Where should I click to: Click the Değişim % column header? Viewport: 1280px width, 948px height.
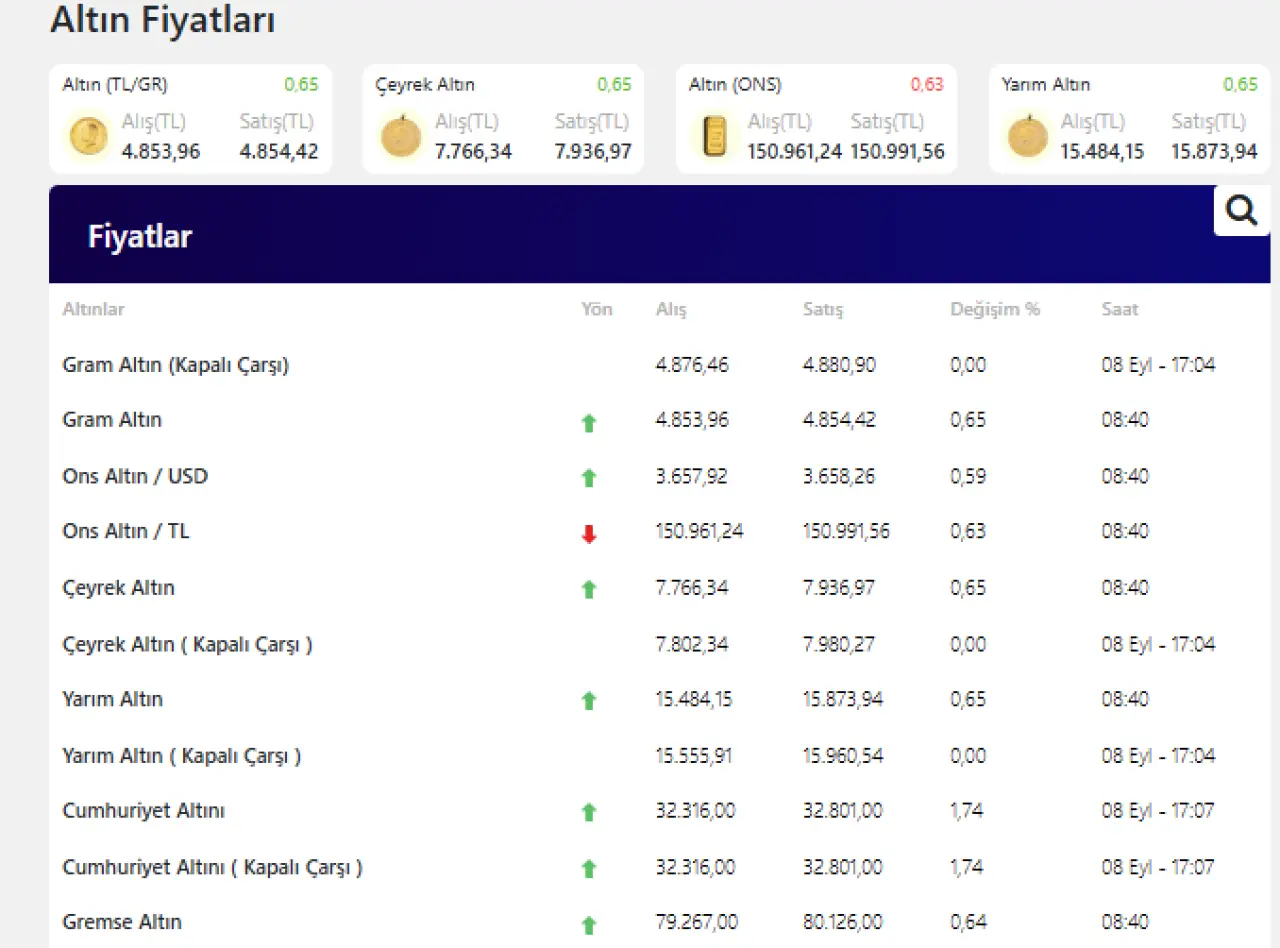[994, 310]
